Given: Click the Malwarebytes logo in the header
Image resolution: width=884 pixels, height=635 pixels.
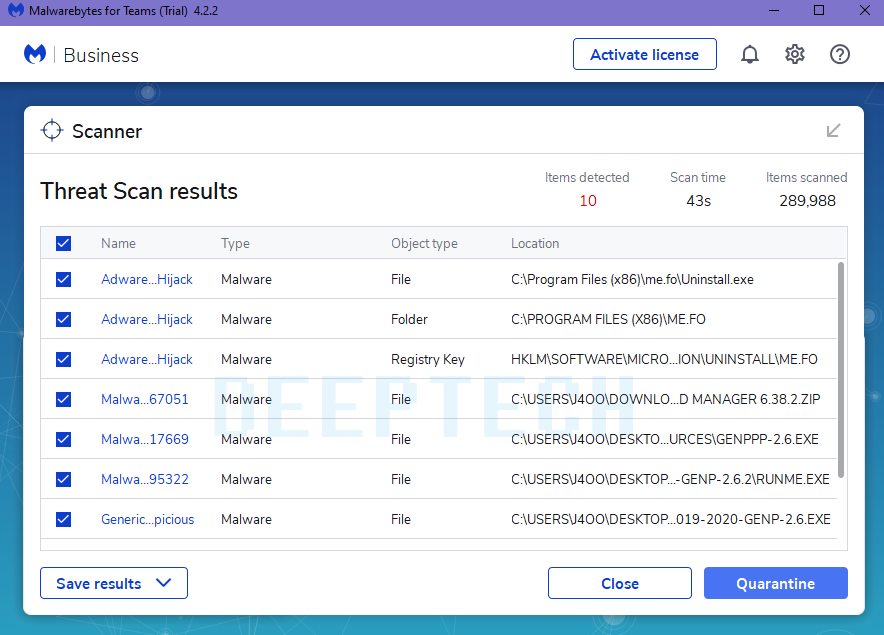Looking at the screenshot, I should (x=35, y=55).
